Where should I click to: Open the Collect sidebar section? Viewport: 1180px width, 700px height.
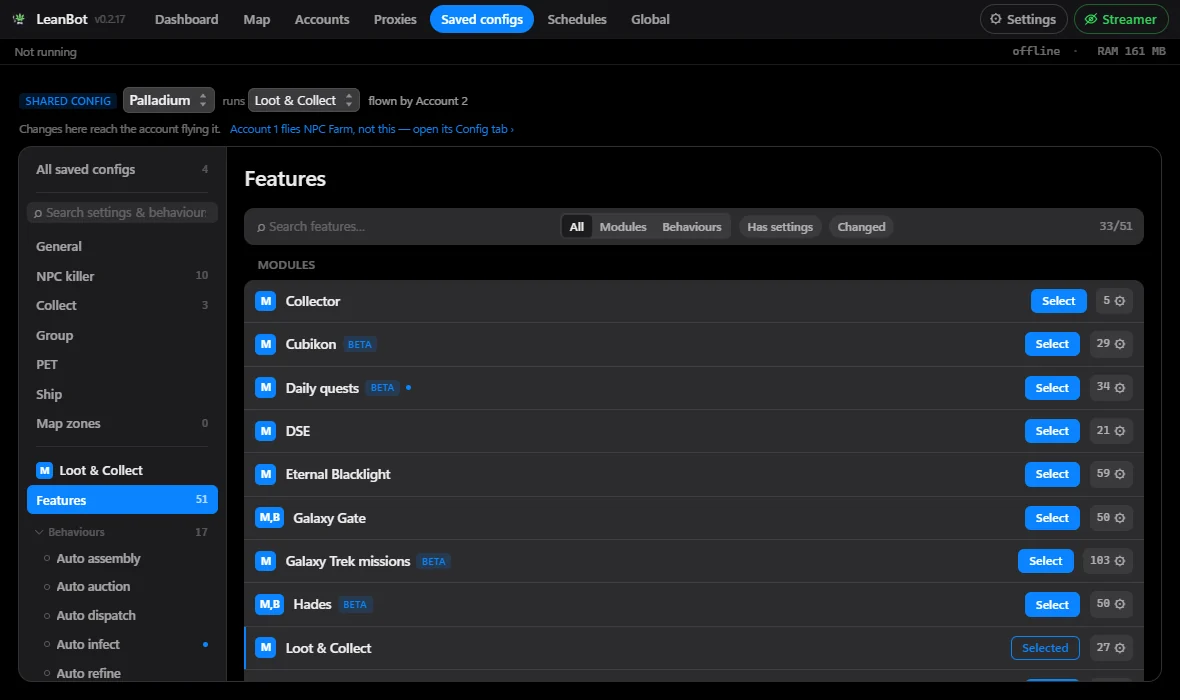(x=122, y=306)
